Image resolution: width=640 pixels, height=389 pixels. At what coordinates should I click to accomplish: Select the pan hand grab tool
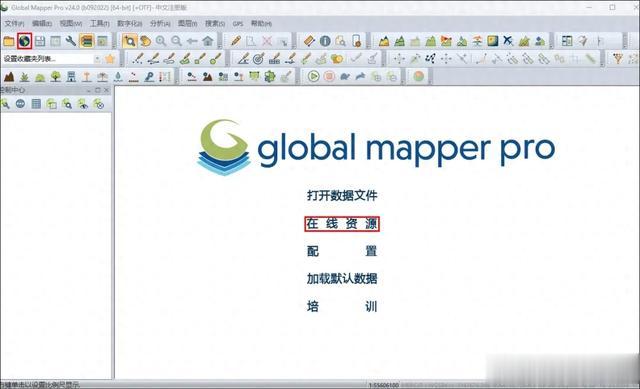145,41
